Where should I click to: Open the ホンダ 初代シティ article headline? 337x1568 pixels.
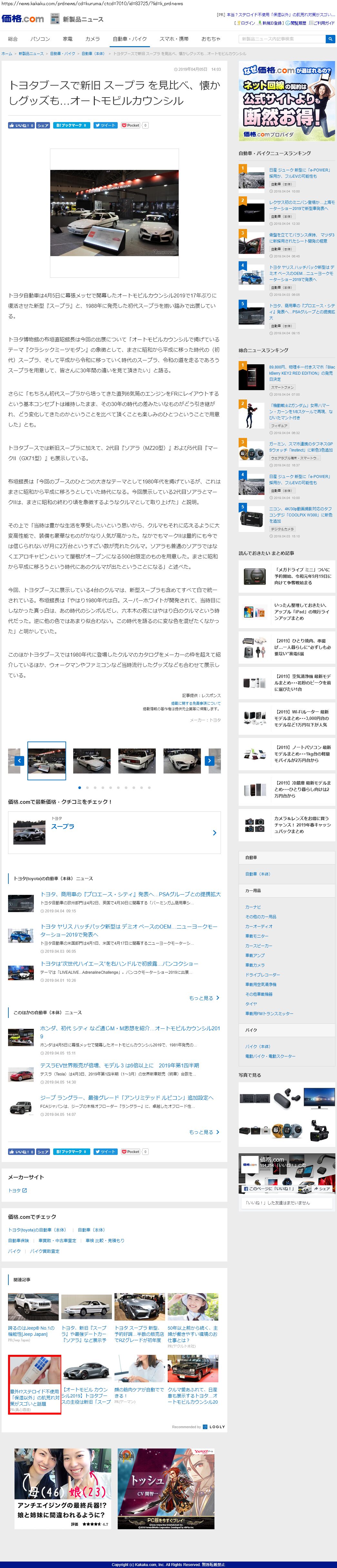click(130, 1032)
